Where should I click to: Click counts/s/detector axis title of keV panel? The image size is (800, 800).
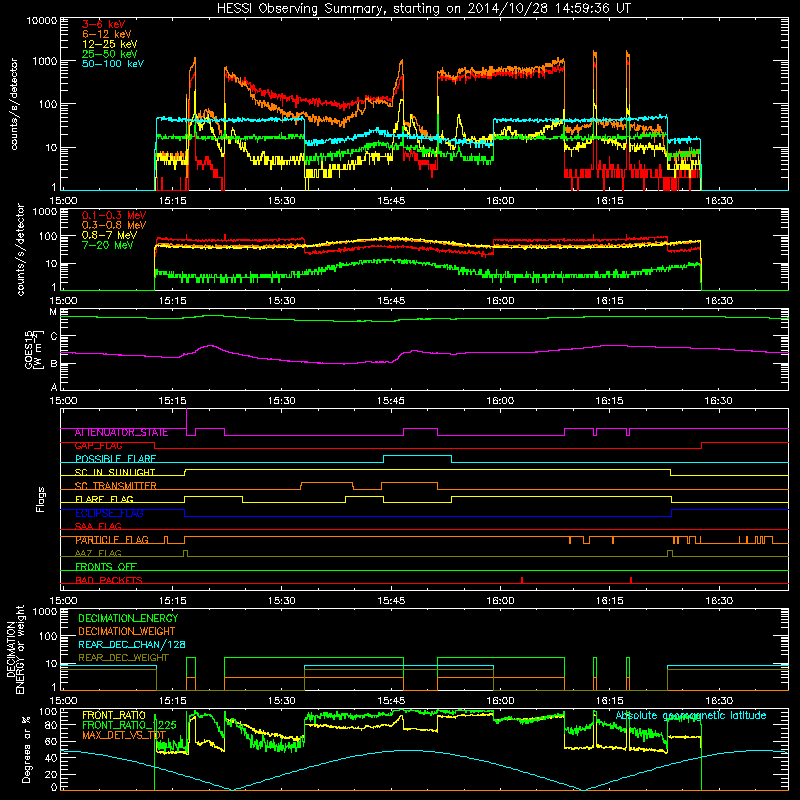(14, 104)
